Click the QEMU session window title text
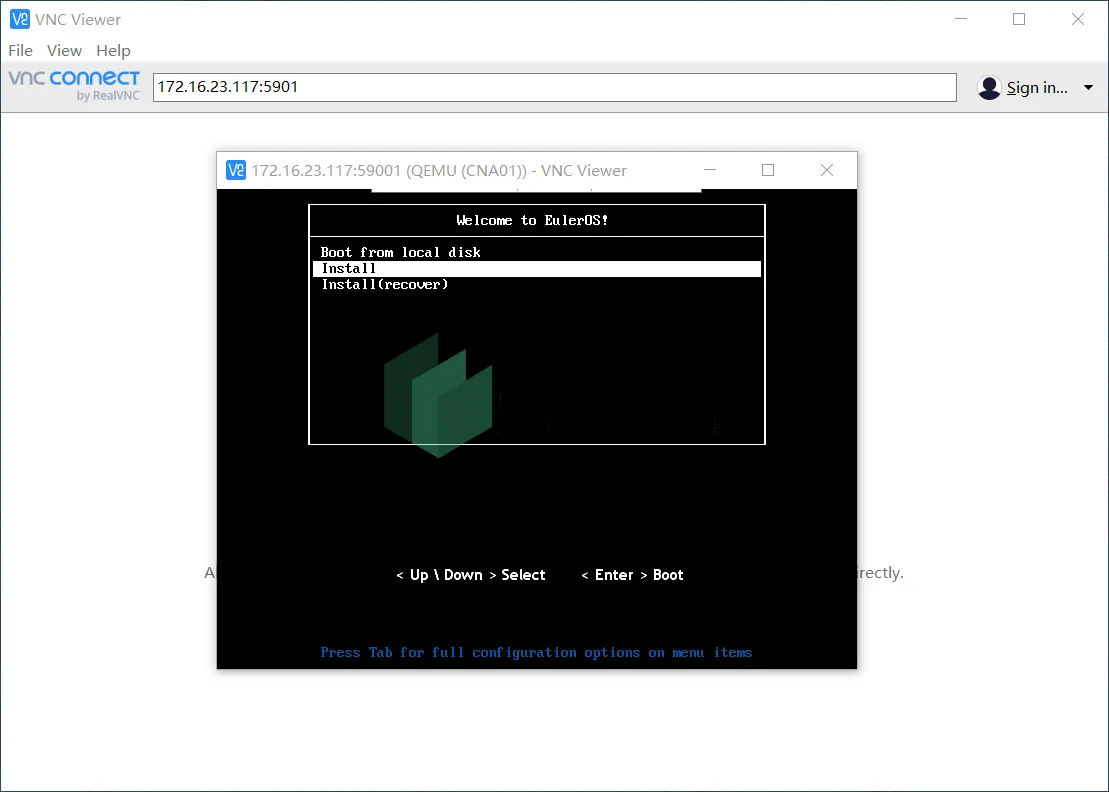 point(439,170)
